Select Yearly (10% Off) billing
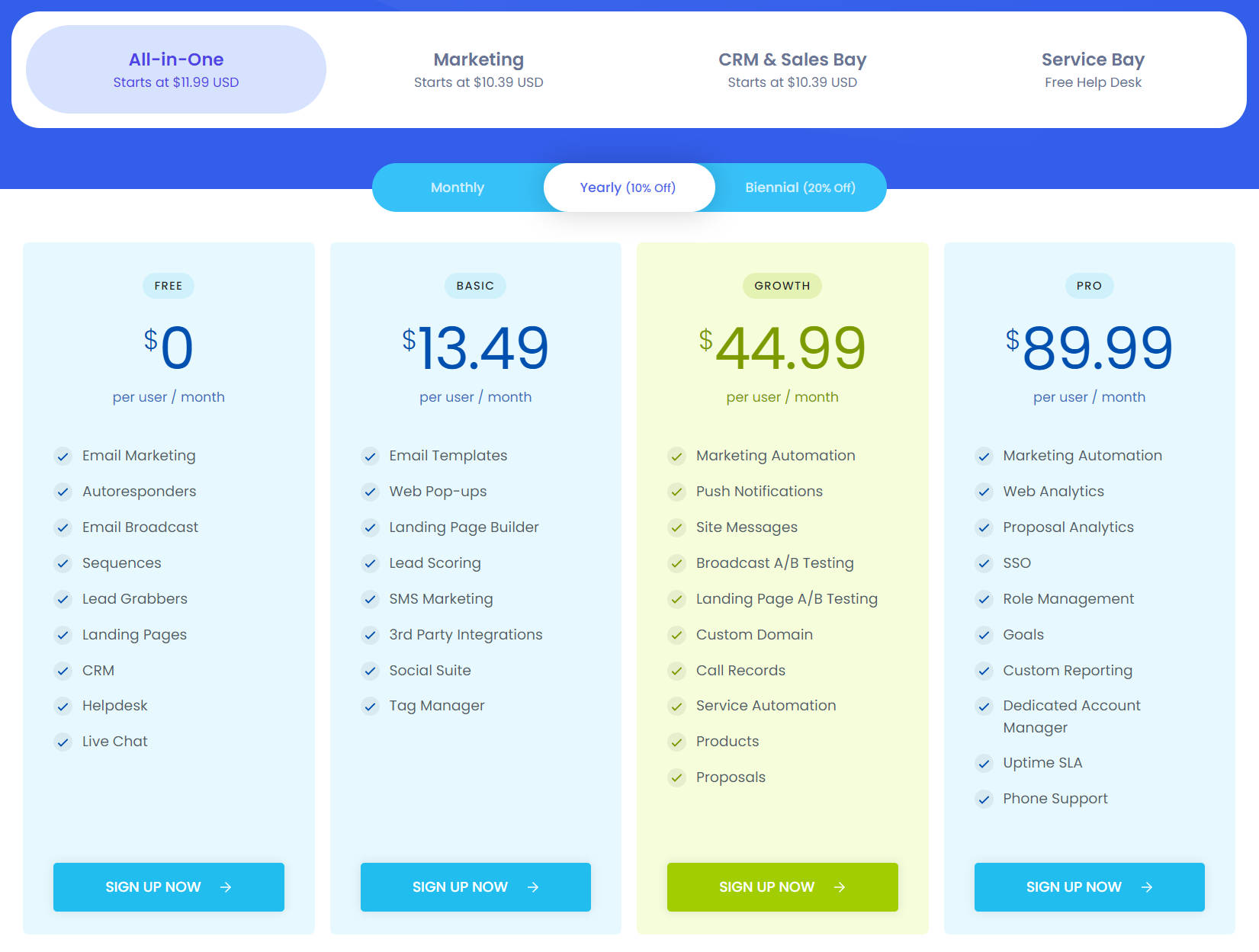Screen dimensions: 1259x952 [x=628, y=188]
